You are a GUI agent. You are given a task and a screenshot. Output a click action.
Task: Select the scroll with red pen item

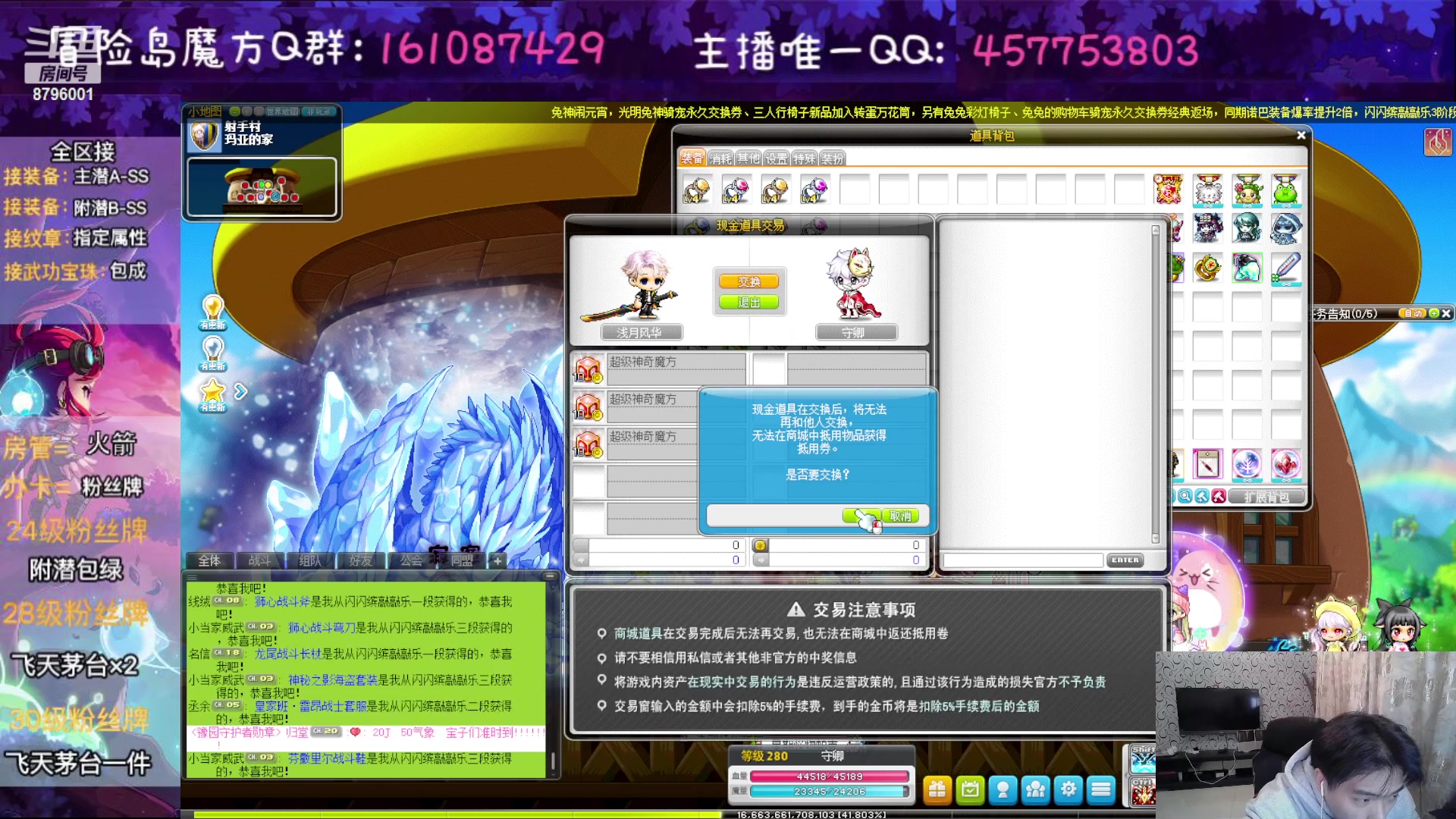point(1208,464)
